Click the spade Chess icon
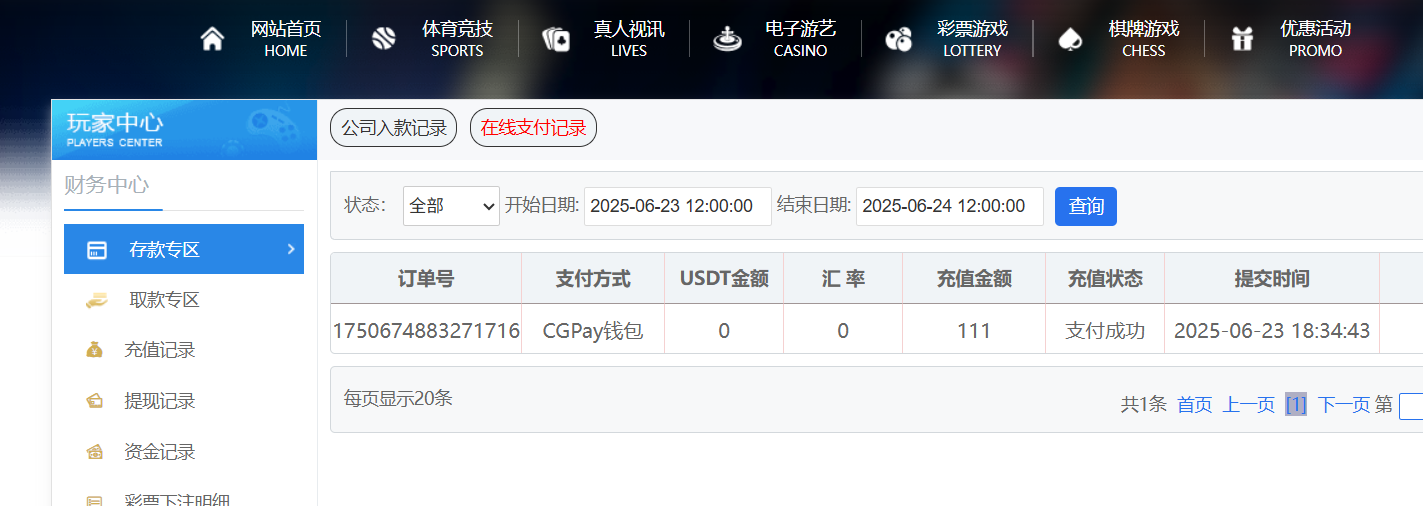The height and width of the screenshot is (506, 1423). pyautogui.click(x=1070, y=39)
